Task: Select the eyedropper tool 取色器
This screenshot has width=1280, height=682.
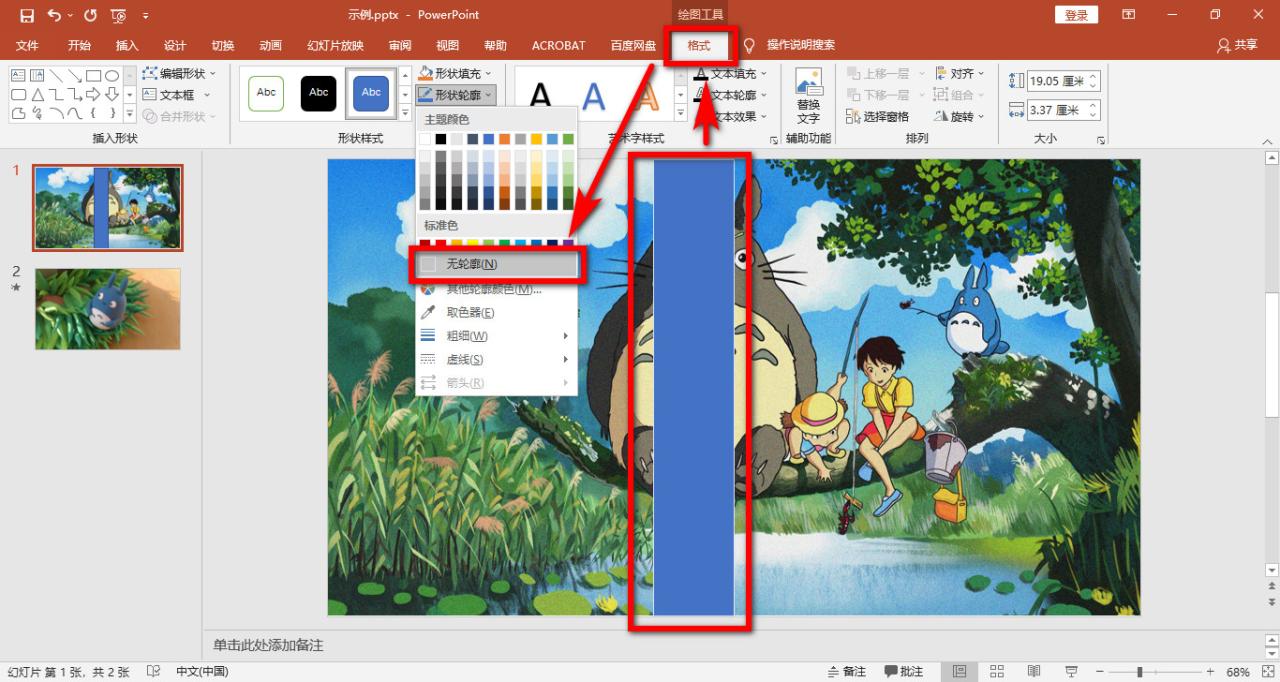Action: coord(469,312)
